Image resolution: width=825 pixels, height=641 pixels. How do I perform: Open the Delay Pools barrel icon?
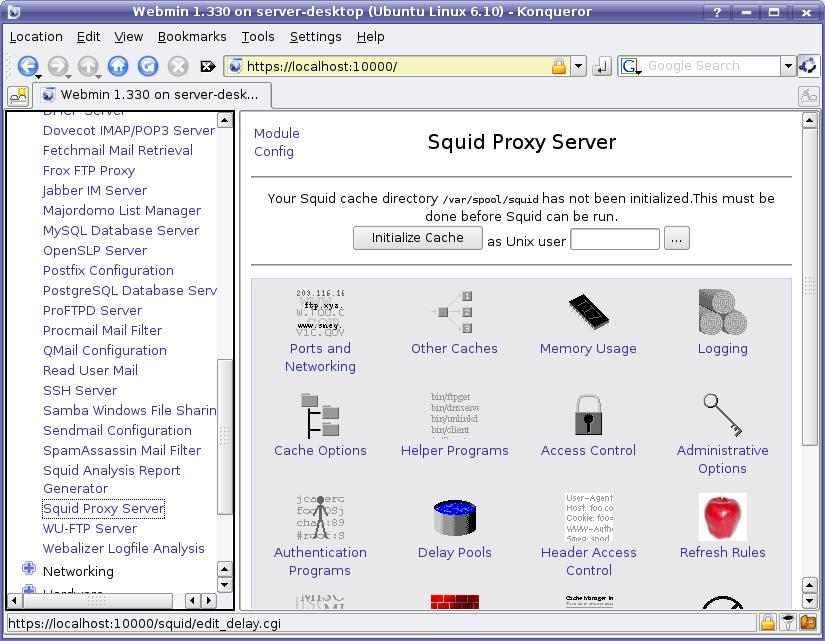point(454,517)
